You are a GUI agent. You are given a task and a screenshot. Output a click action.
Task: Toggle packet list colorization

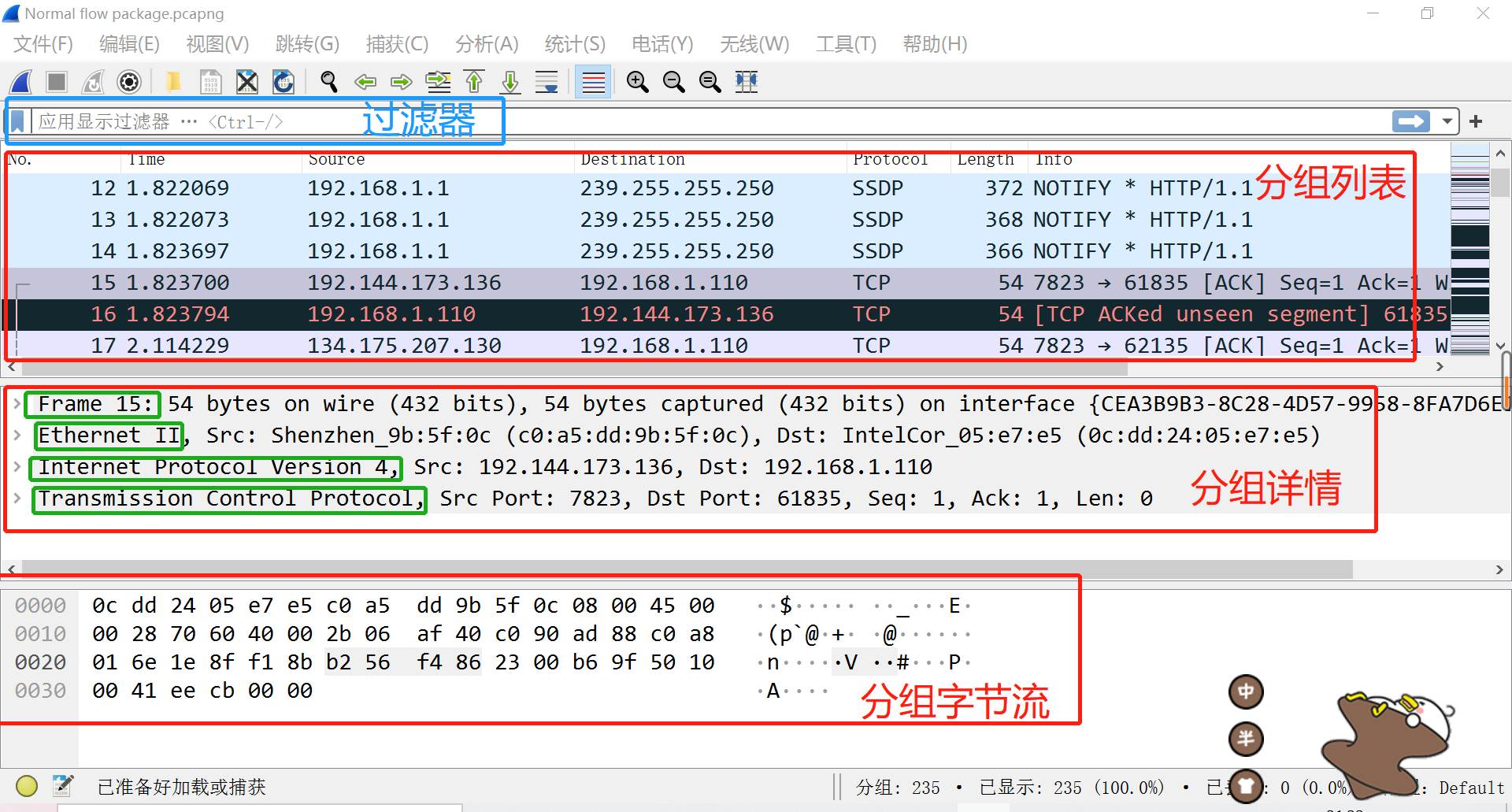pos(593,81)
